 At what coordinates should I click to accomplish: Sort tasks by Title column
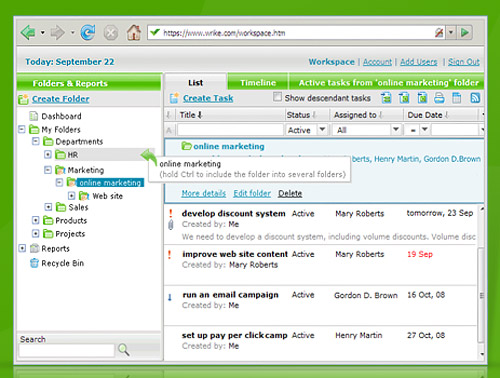[191, 115]
